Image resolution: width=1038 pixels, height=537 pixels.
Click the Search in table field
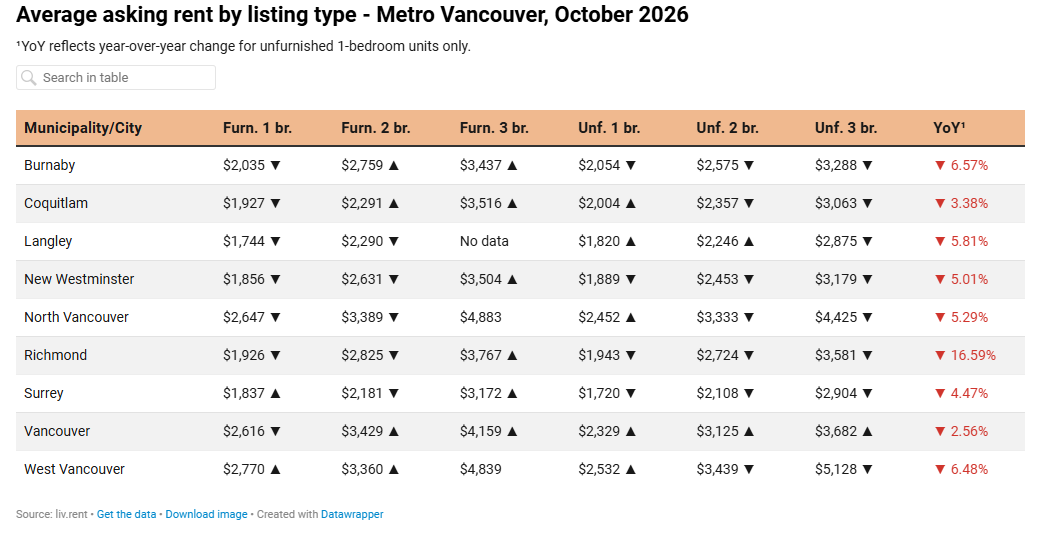[x=116, y=77]
